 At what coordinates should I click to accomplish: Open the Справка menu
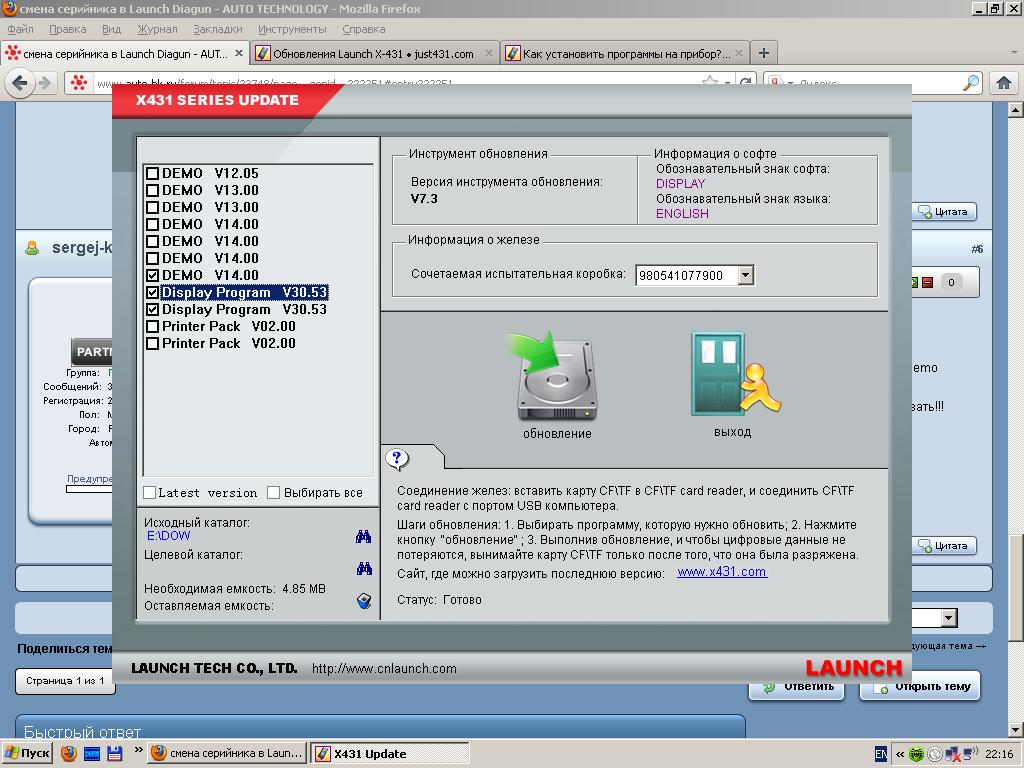point(364,29)
